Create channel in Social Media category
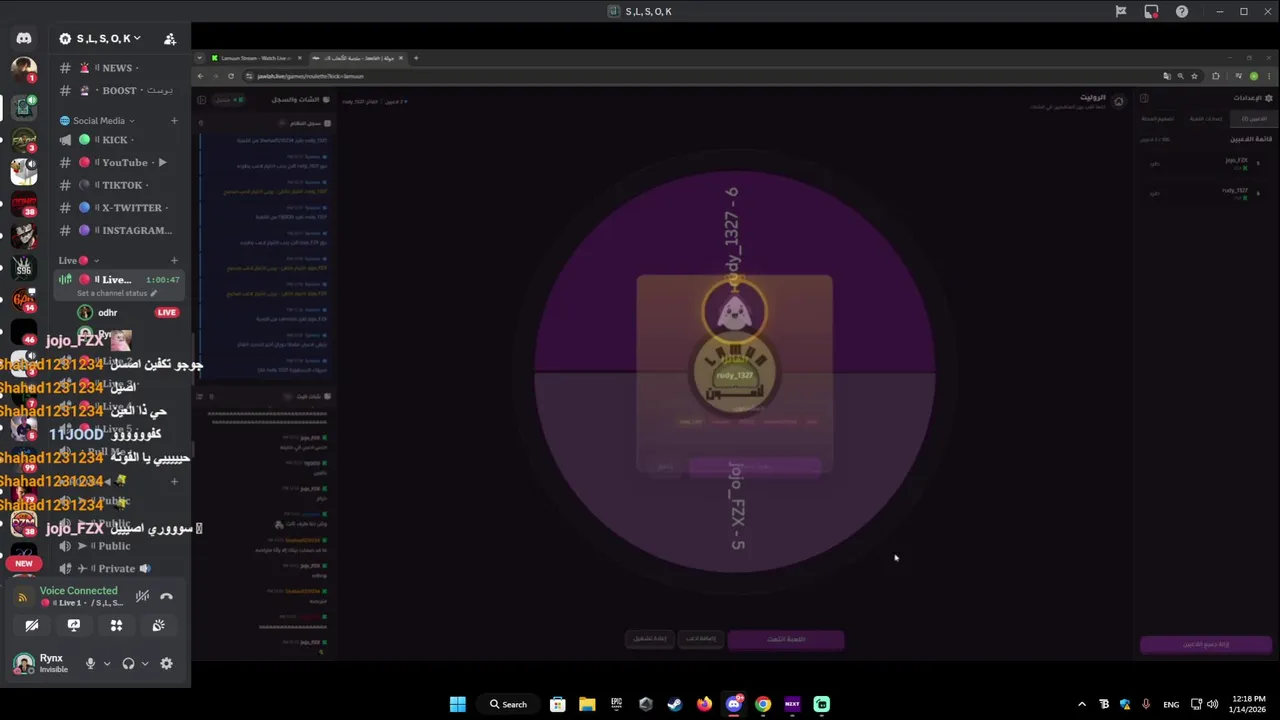The height and width of the screenshot is (720, 1280). 174,121
